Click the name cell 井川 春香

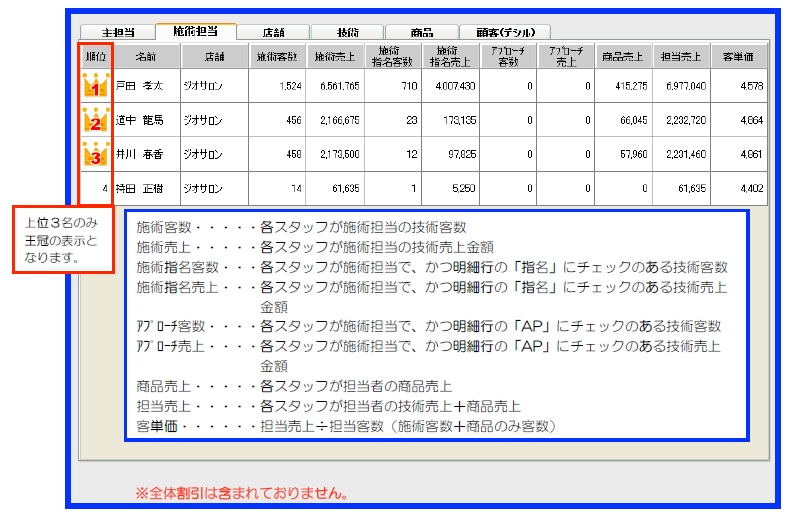139,156
